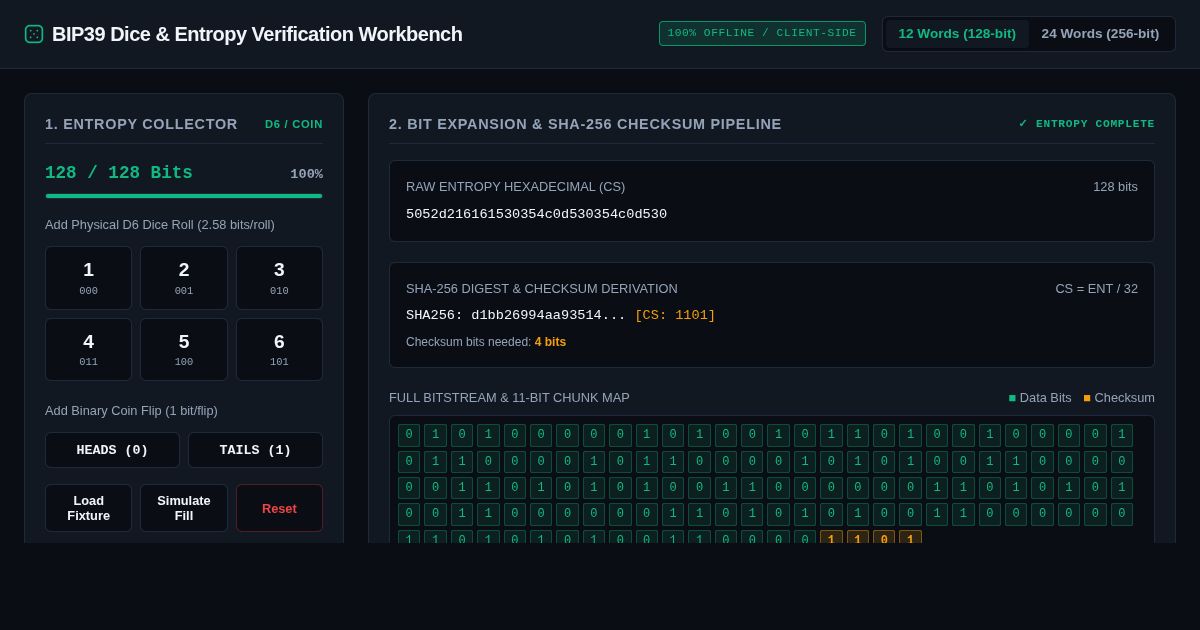Click the SHA-256 CHECKSUM PIPELINE panel heading
Viewport: 1200px width, 630px height.
585,124
